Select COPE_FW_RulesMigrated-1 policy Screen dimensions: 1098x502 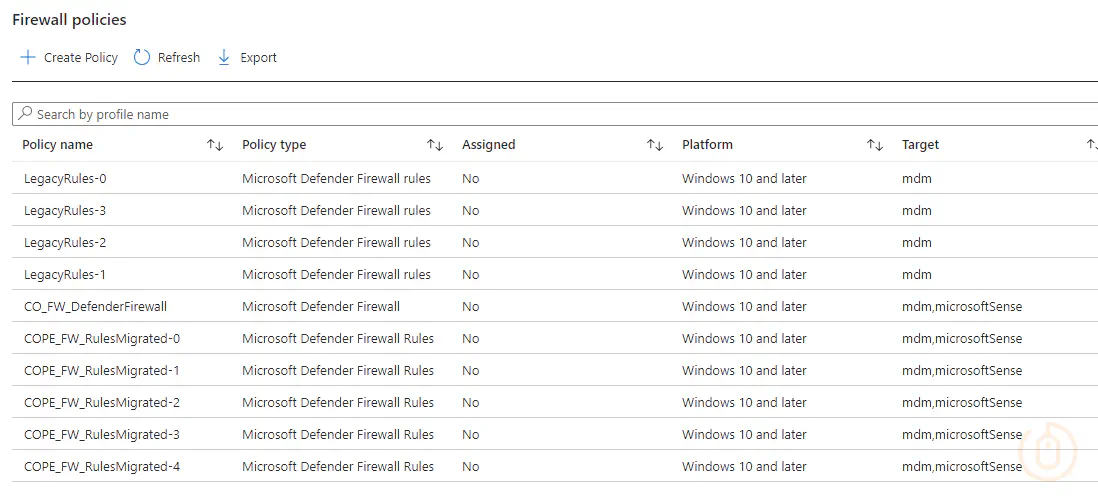[101, 371]
